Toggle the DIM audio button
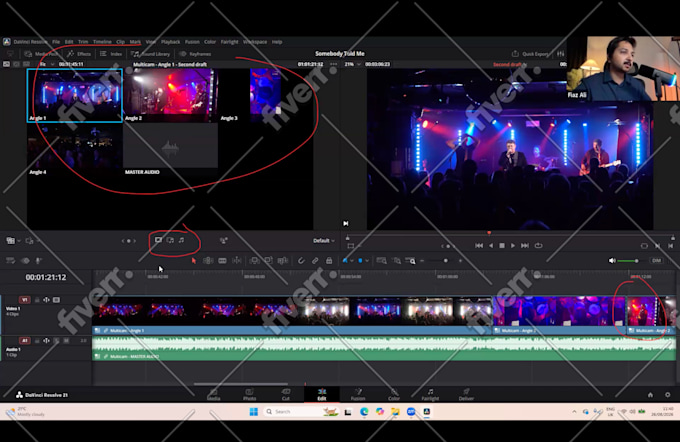The width and height of the screenshot is (680, 442). pyautogui.click(x=656, y=261)
